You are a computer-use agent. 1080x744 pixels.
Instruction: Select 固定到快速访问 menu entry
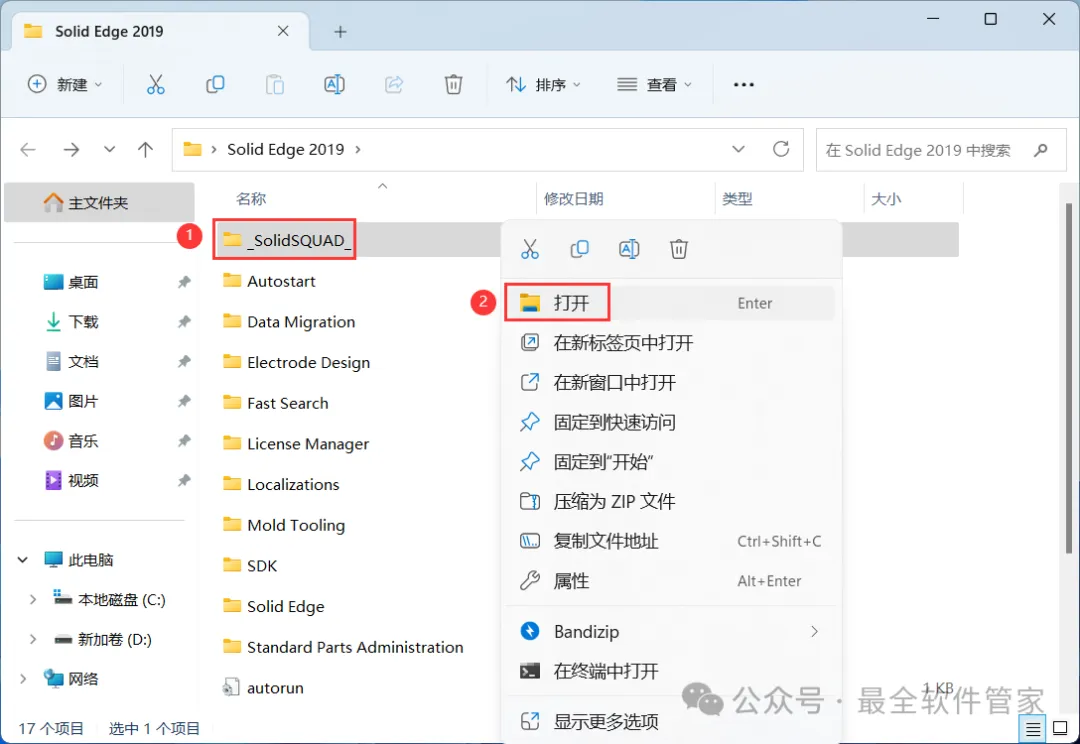pyautogui.click(x=670, y=422)
